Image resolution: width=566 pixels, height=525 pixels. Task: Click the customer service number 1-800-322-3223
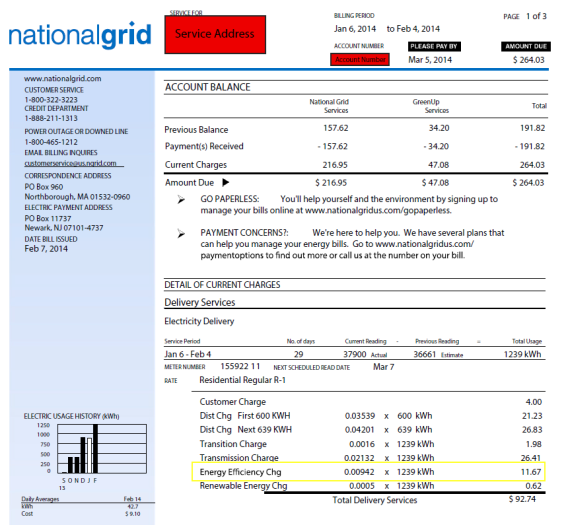pos(51,100)
